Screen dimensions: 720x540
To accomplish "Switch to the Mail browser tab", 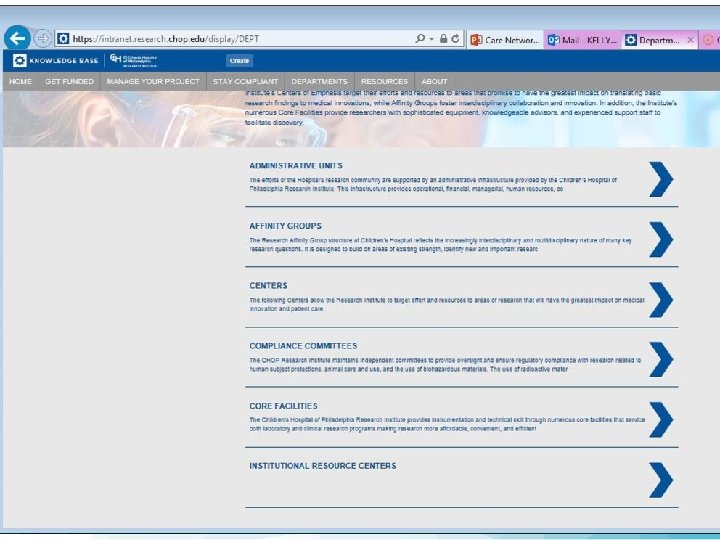I will (582, 40).
